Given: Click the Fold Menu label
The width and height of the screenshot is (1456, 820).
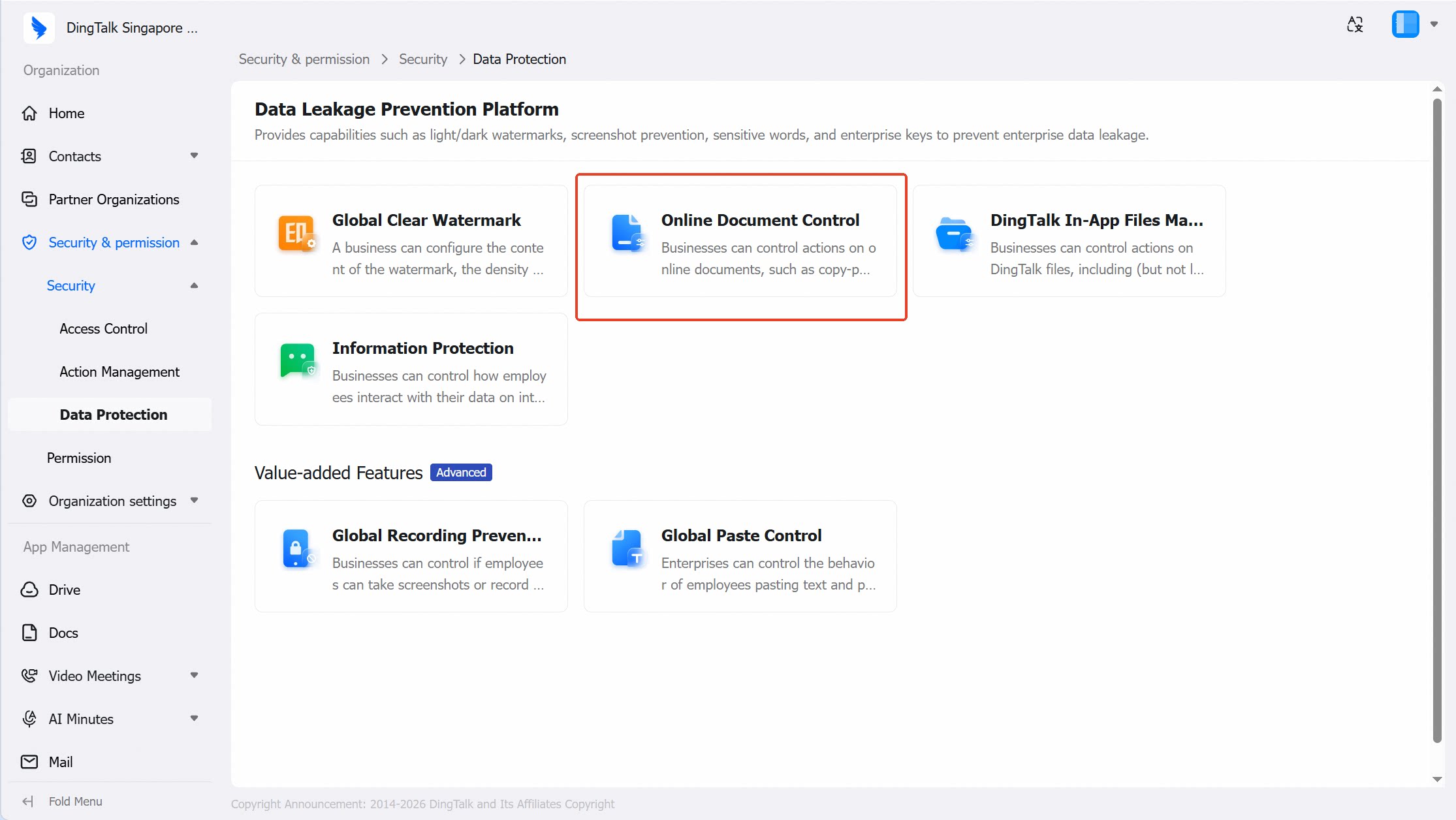Looking at the screenshot, I should [x=76, y=801].
